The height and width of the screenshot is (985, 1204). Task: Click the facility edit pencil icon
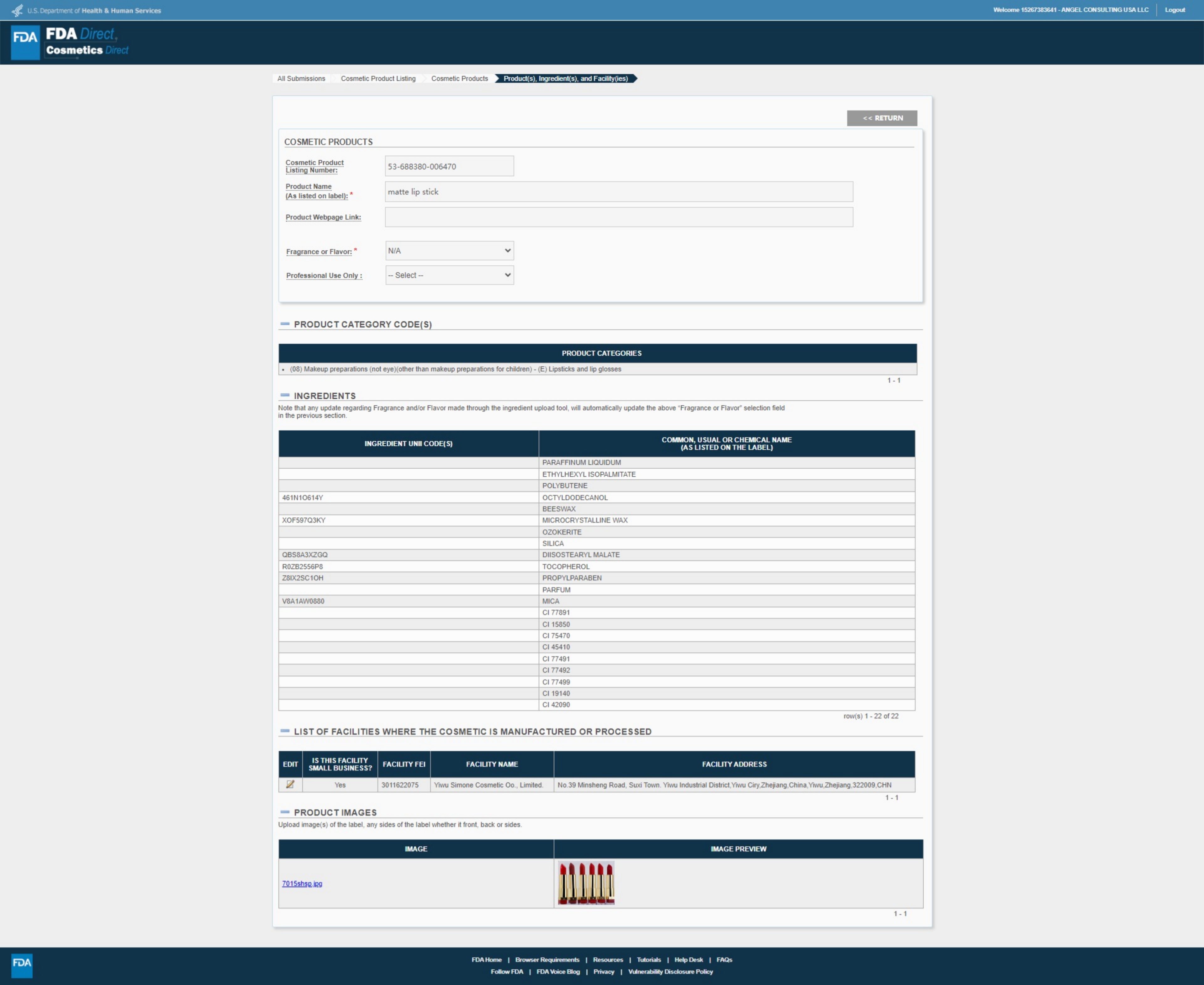(x=290, y=784)
